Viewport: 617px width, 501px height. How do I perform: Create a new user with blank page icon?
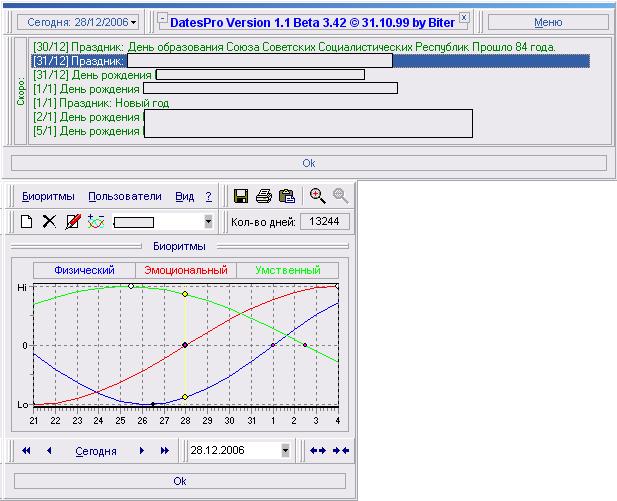click(28, 221)
